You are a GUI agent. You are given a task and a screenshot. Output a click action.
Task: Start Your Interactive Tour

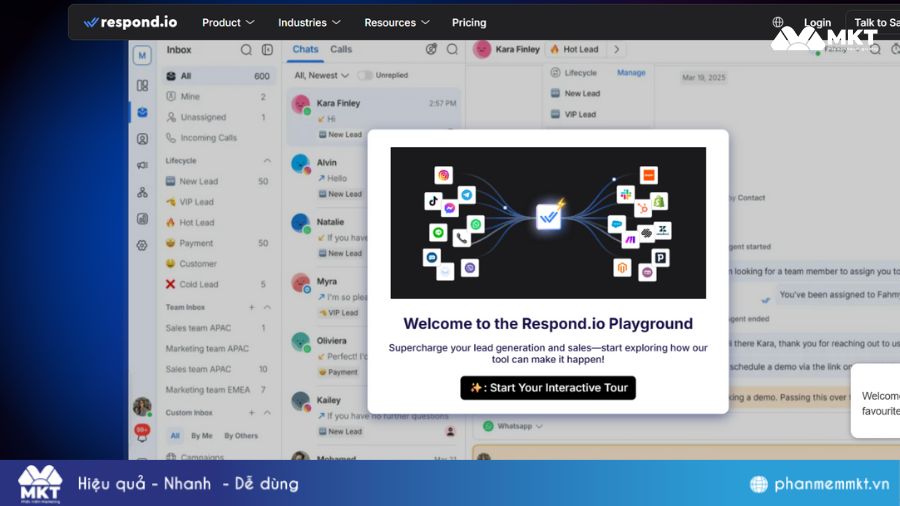click(x=548, y=388)
